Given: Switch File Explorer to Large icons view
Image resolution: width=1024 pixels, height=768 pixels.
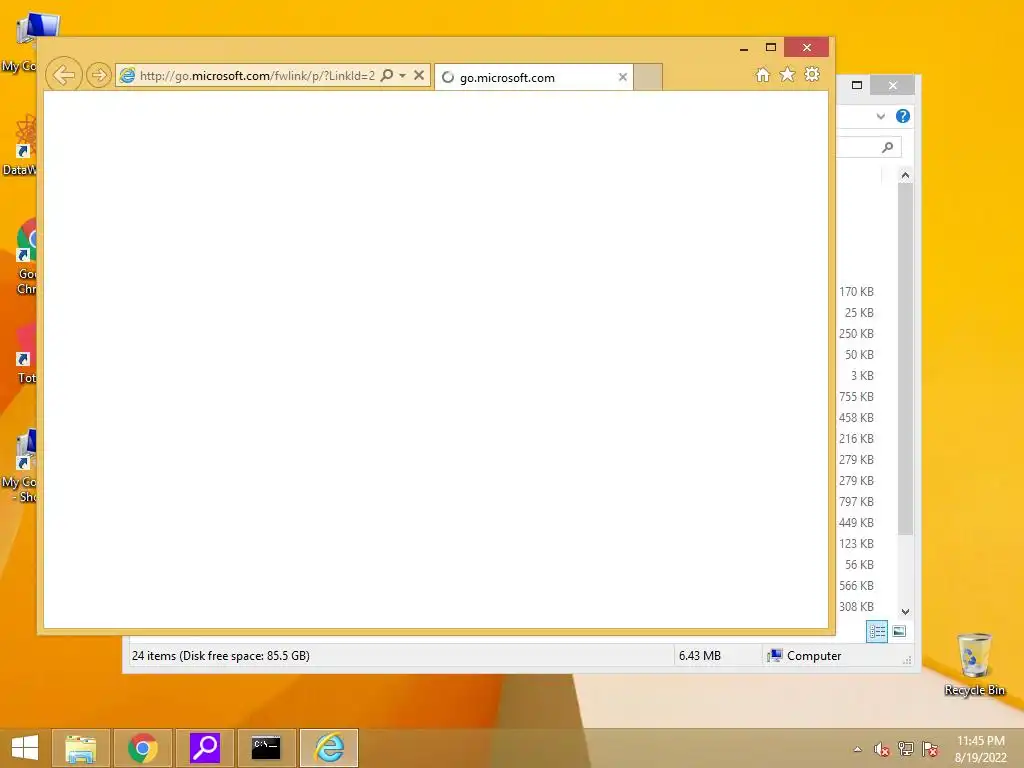Looking at the screenshot, I should (x=899, y=631).
